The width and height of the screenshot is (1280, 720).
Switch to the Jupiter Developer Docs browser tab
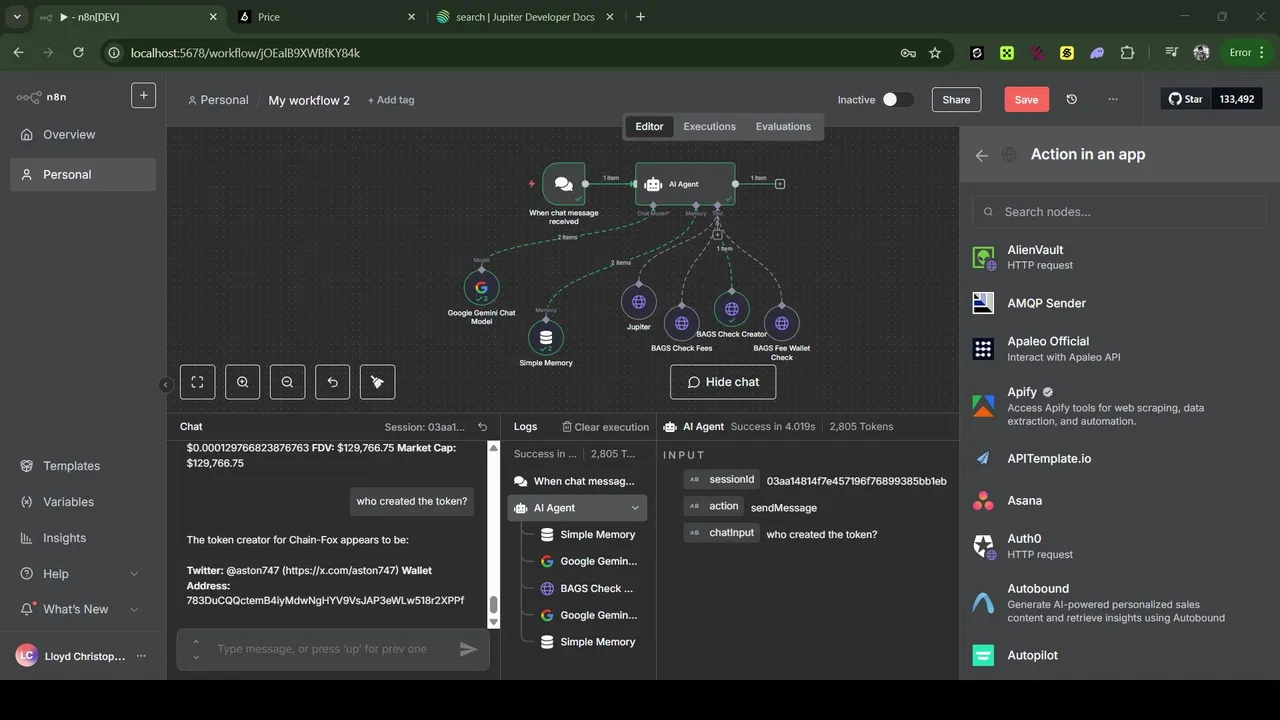click(x=524, y=17)
